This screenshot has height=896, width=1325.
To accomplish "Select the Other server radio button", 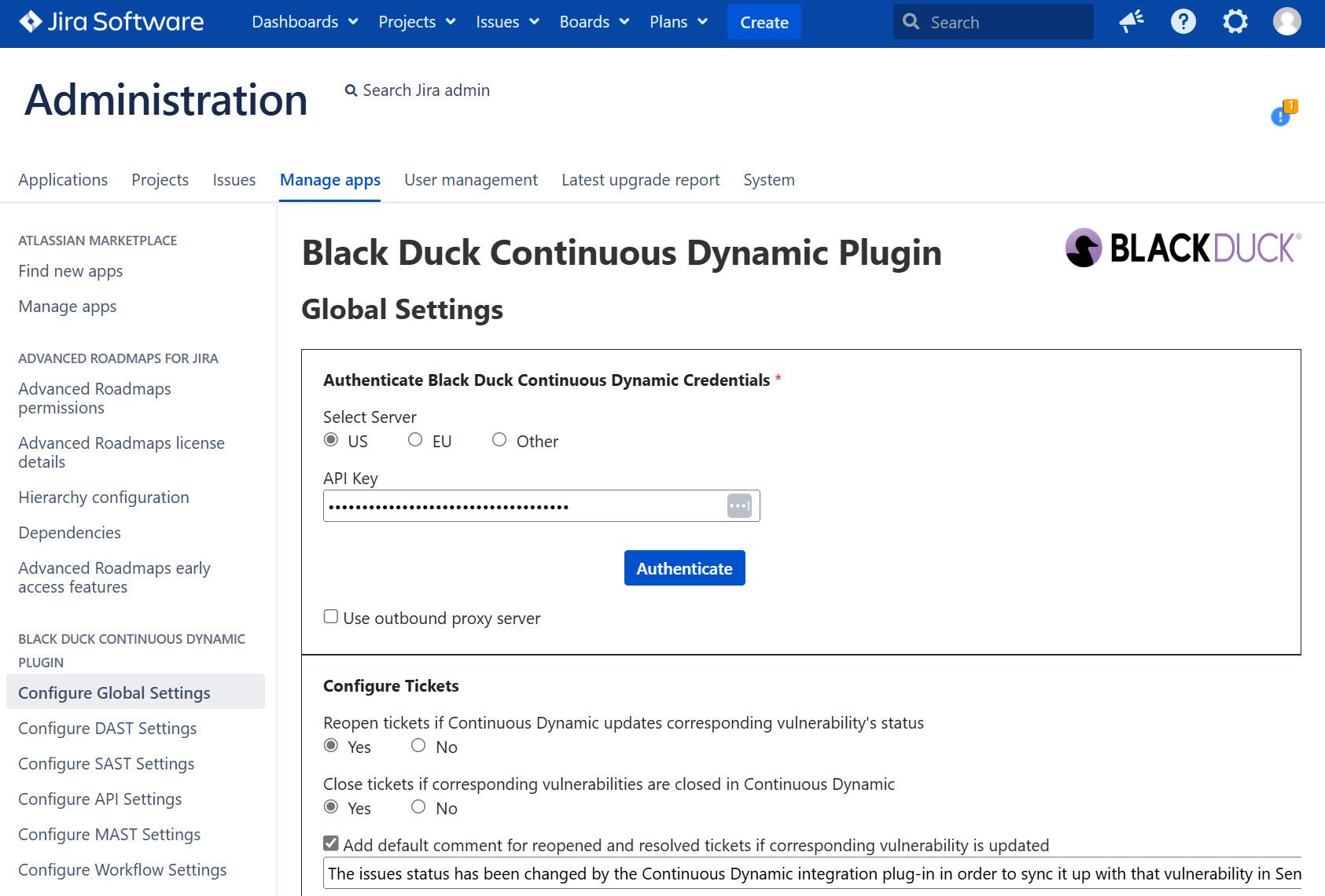I will [499, 439].
